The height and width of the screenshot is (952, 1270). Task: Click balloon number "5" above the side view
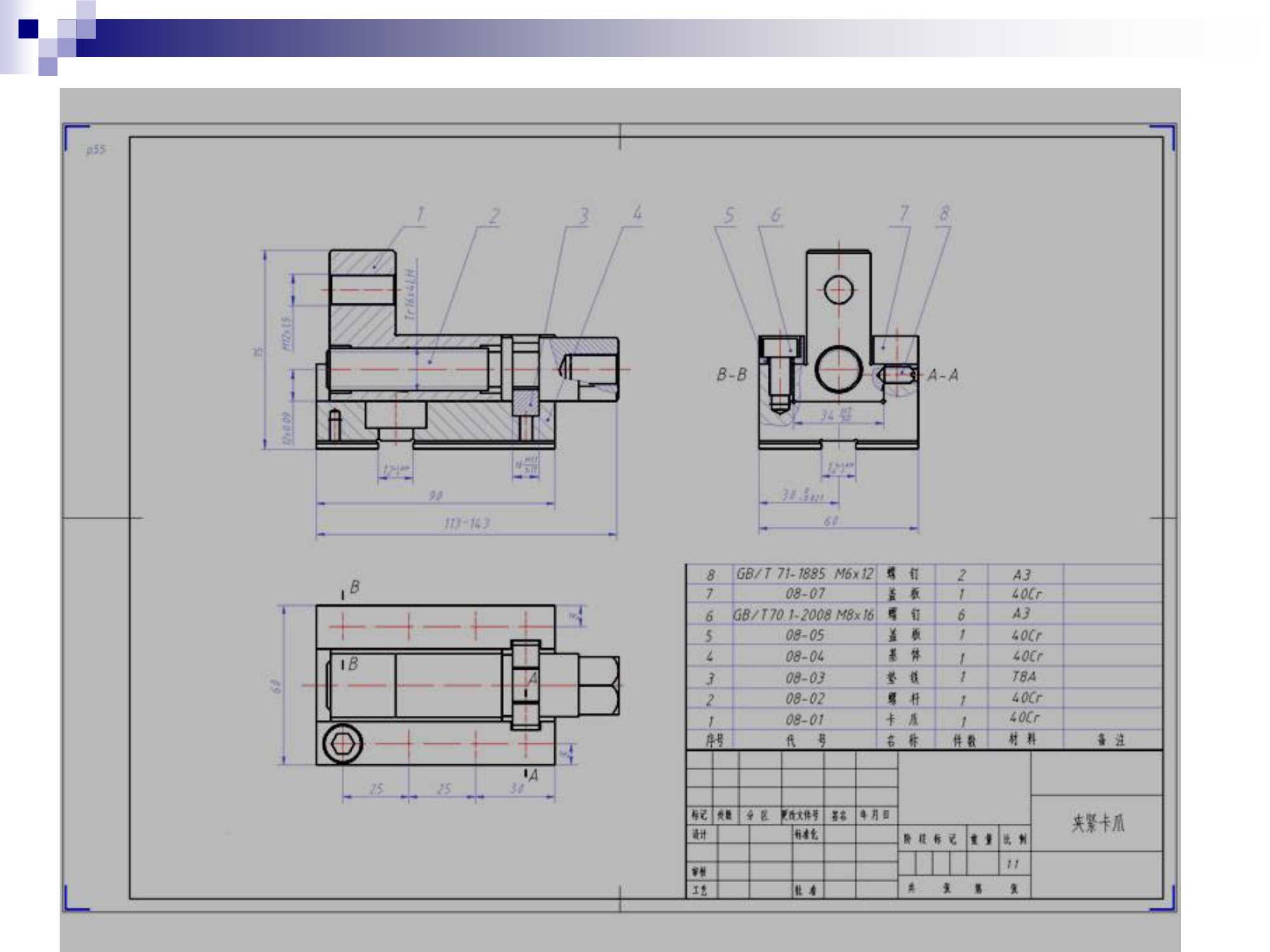[728, 215]
